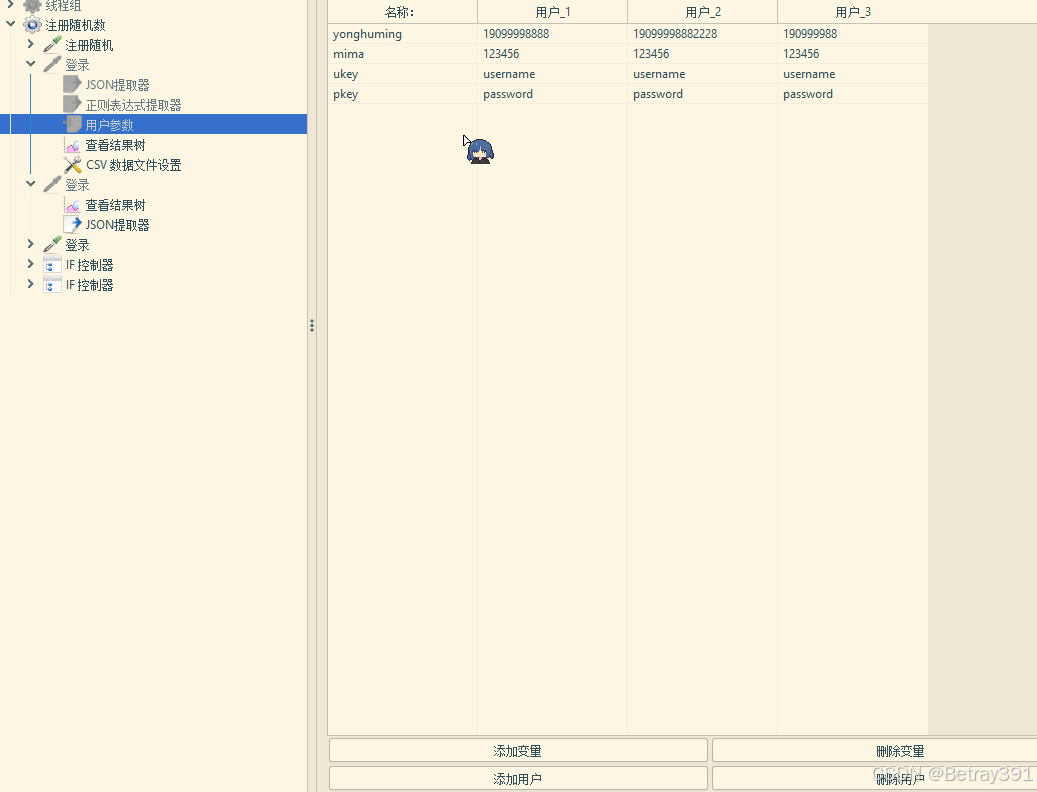Click the 用户_1 column header
The image size is (1037, 792).
(x=552, y=12)
